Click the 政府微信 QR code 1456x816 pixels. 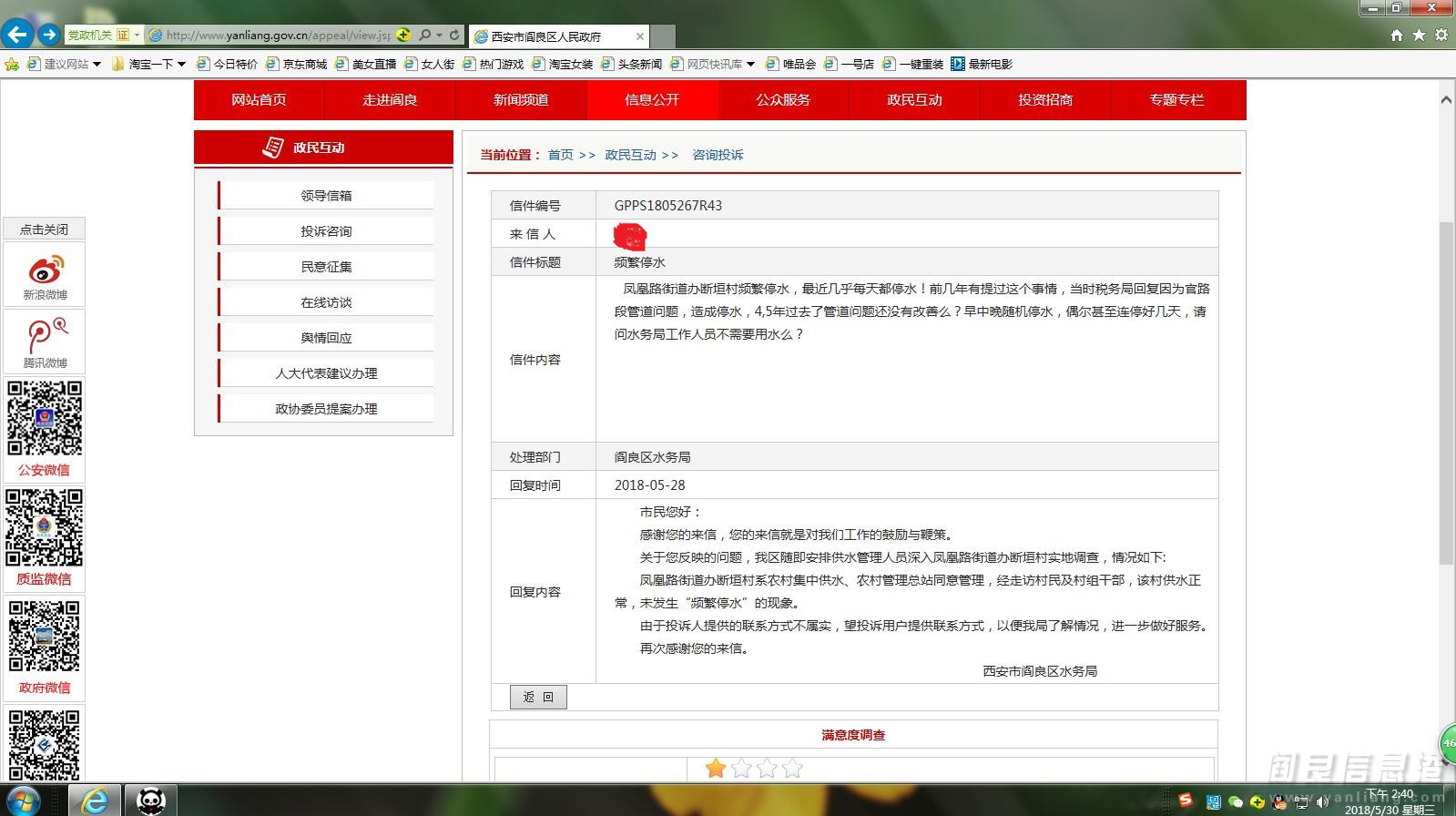pyautogui.click(x=45, y=636)
